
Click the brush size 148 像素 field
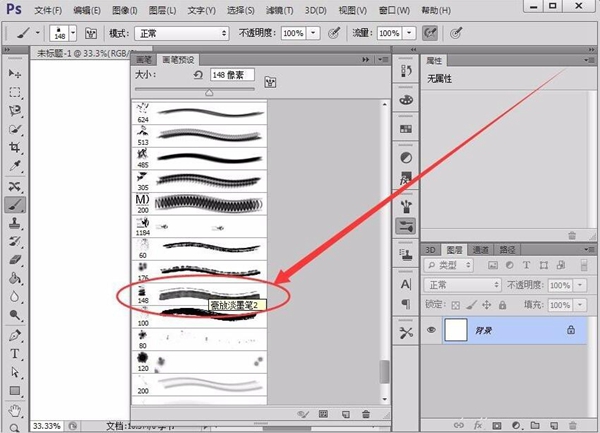click(x=232, y=75)
